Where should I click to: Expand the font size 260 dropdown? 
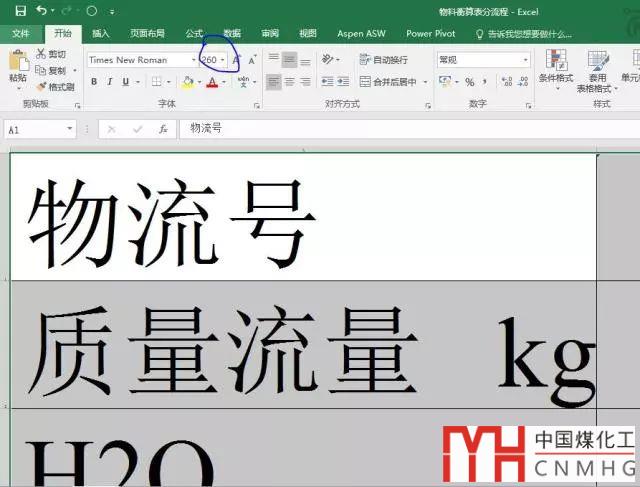(x=223, y=60)
